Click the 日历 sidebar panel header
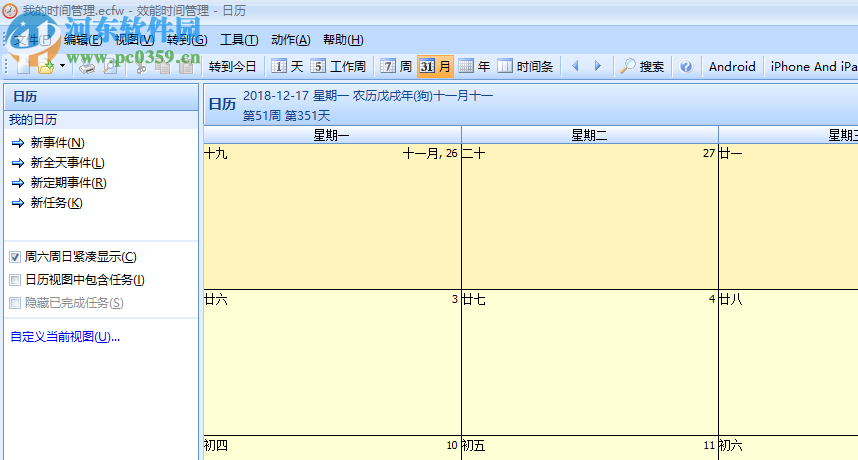This screenshot has height=460, width=858. click(x=101, y=97)
